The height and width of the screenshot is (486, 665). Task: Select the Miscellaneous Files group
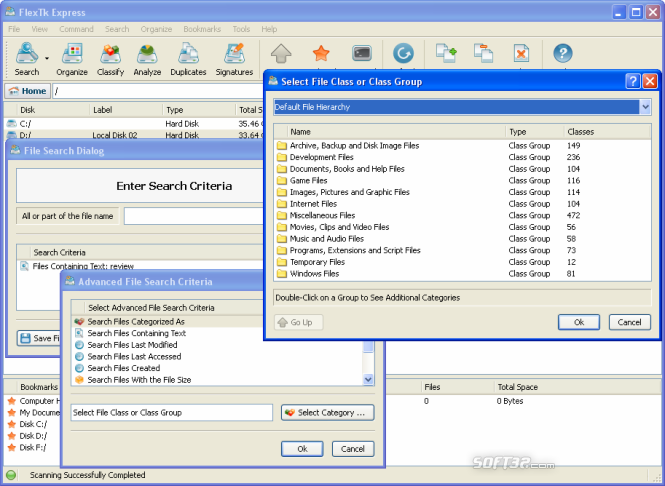coord(462,215)
